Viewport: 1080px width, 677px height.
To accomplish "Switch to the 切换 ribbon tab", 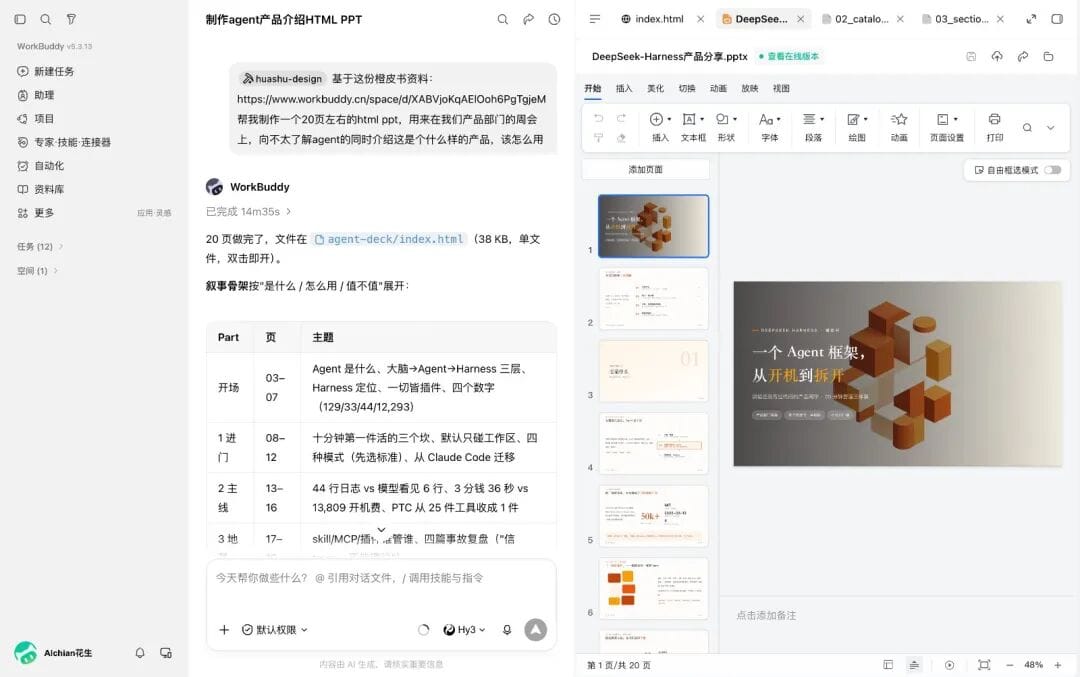I will pyautogui.click(x=686, y=88).
